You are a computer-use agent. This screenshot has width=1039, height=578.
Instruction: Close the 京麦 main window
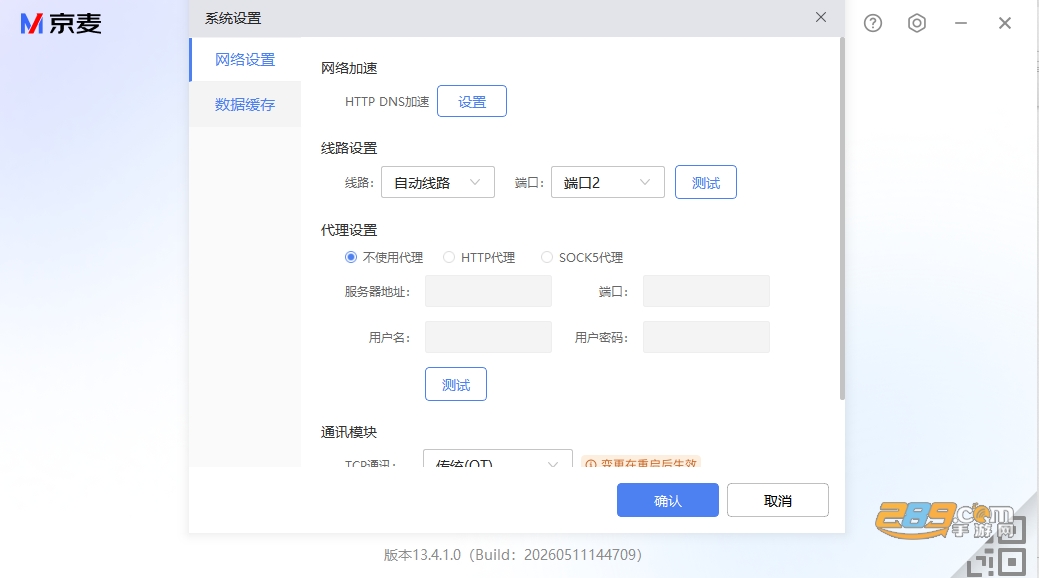point(1005,23)
